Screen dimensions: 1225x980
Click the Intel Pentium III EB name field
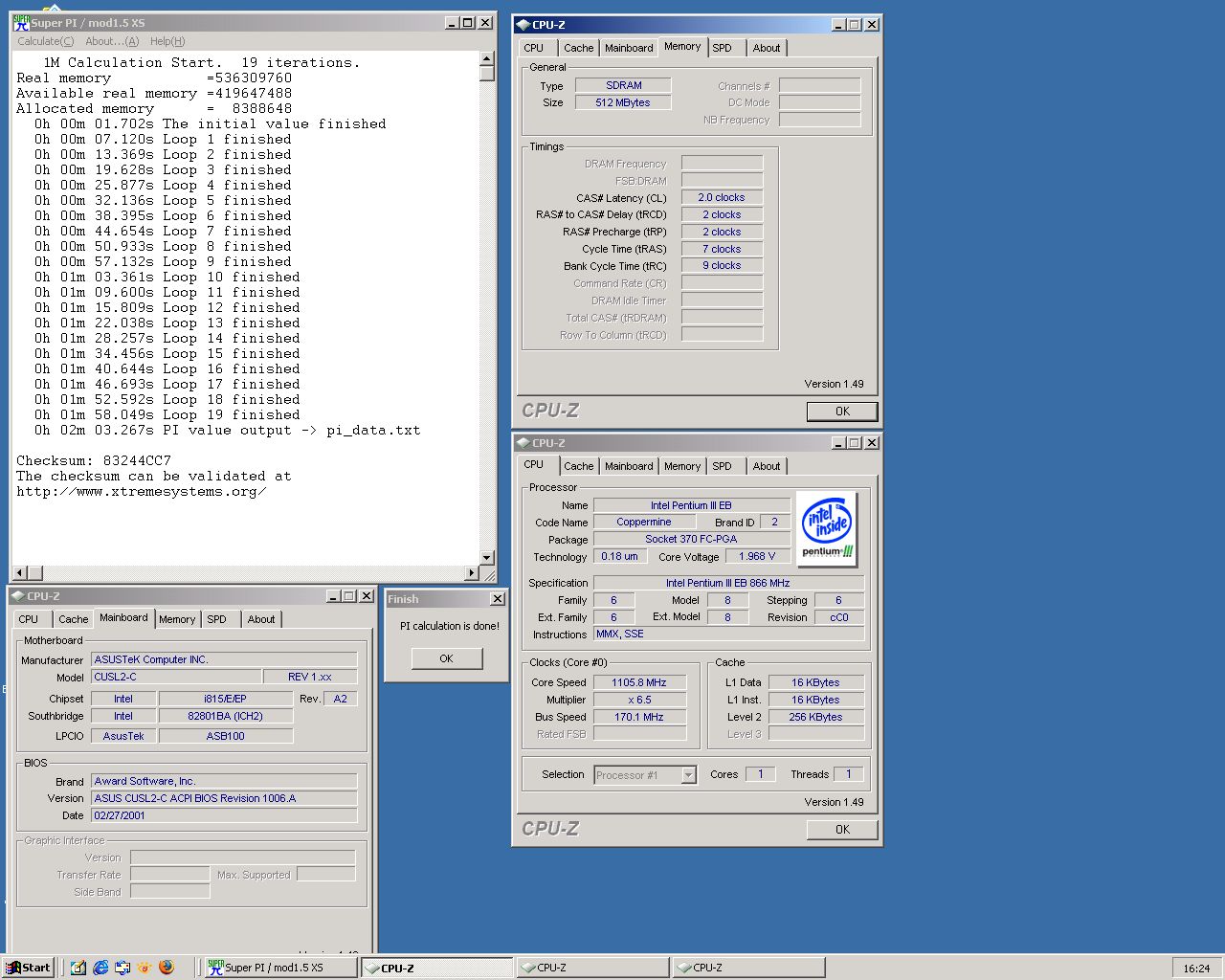click(691, 505)
